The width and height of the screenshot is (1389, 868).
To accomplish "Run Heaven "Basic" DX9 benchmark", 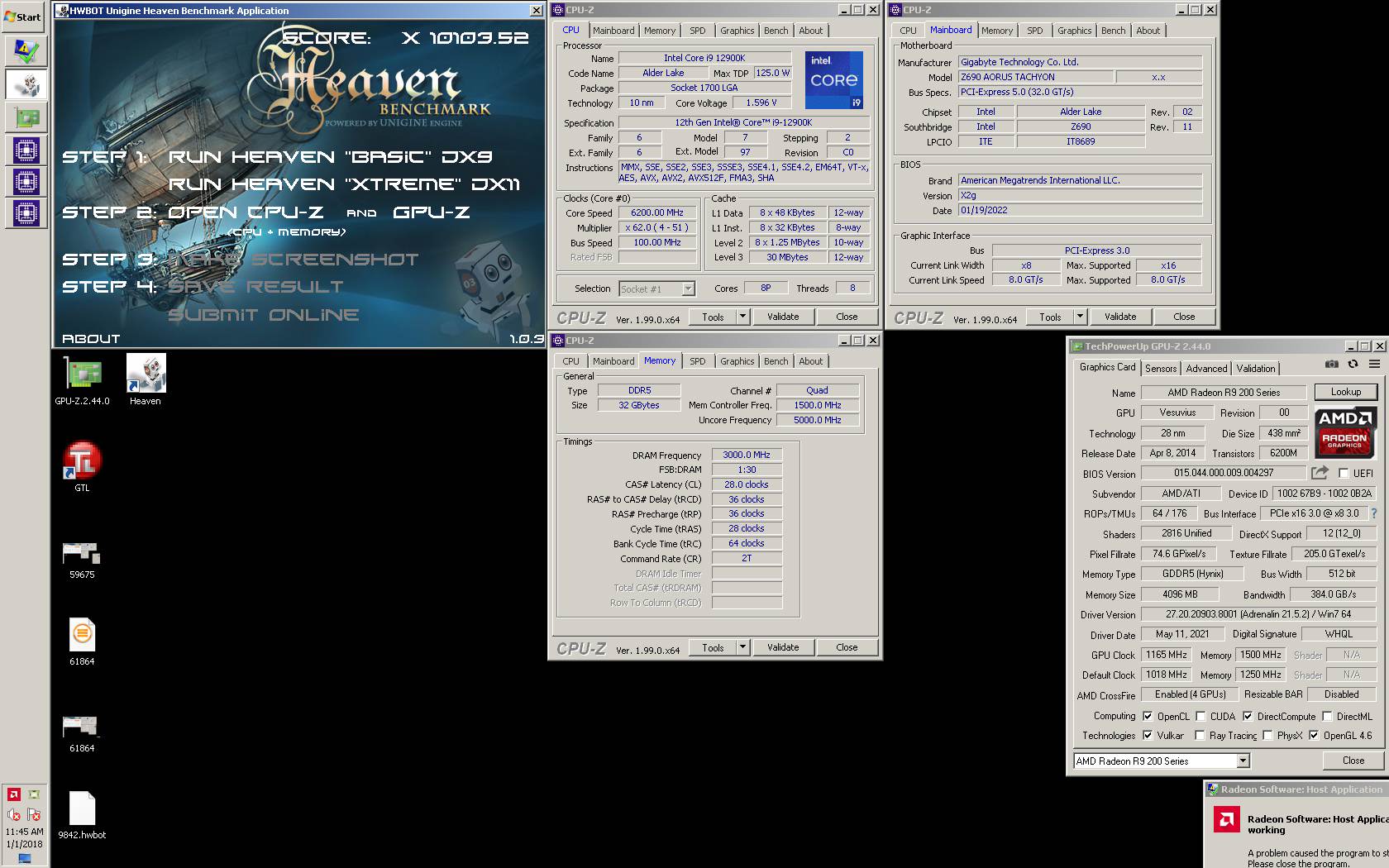I will pos(331,157).
